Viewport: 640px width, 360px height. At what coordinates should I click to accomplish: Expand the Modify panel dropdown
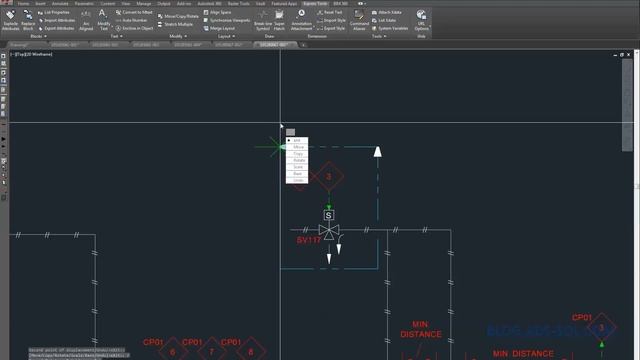[x=178, y=36]
